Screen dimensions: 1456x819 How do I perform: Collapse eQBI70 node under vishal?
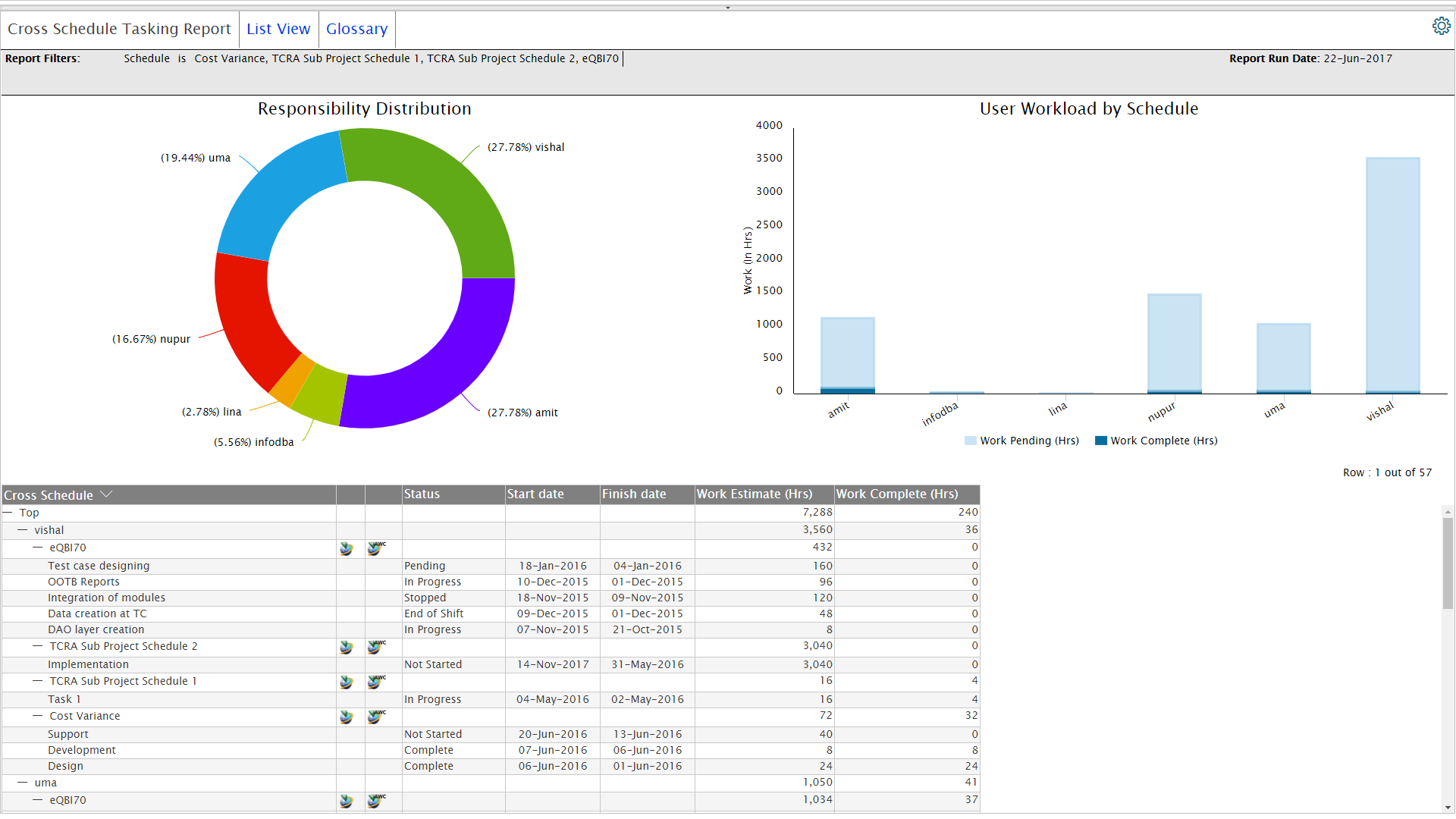[38, 548]
